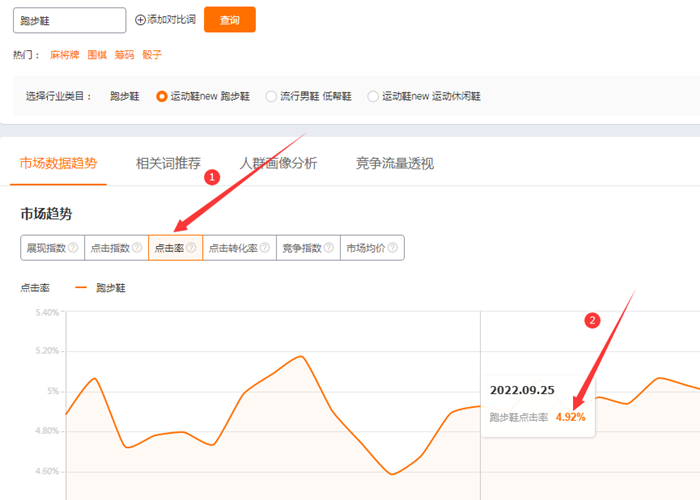Click help icon next to 点击率
Viewport: 700px width, 500px height.
click(x=190, y=248)
